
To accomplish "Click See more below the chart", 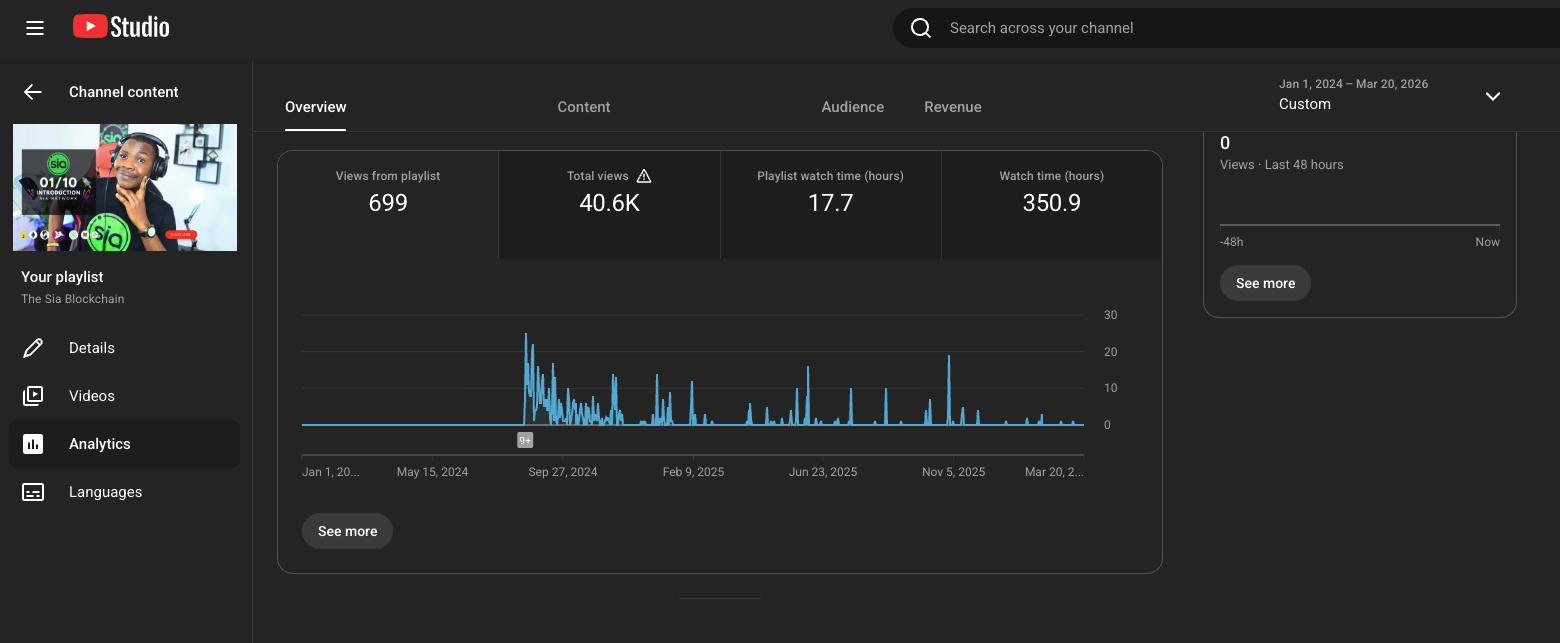I will tap(347, 531).
